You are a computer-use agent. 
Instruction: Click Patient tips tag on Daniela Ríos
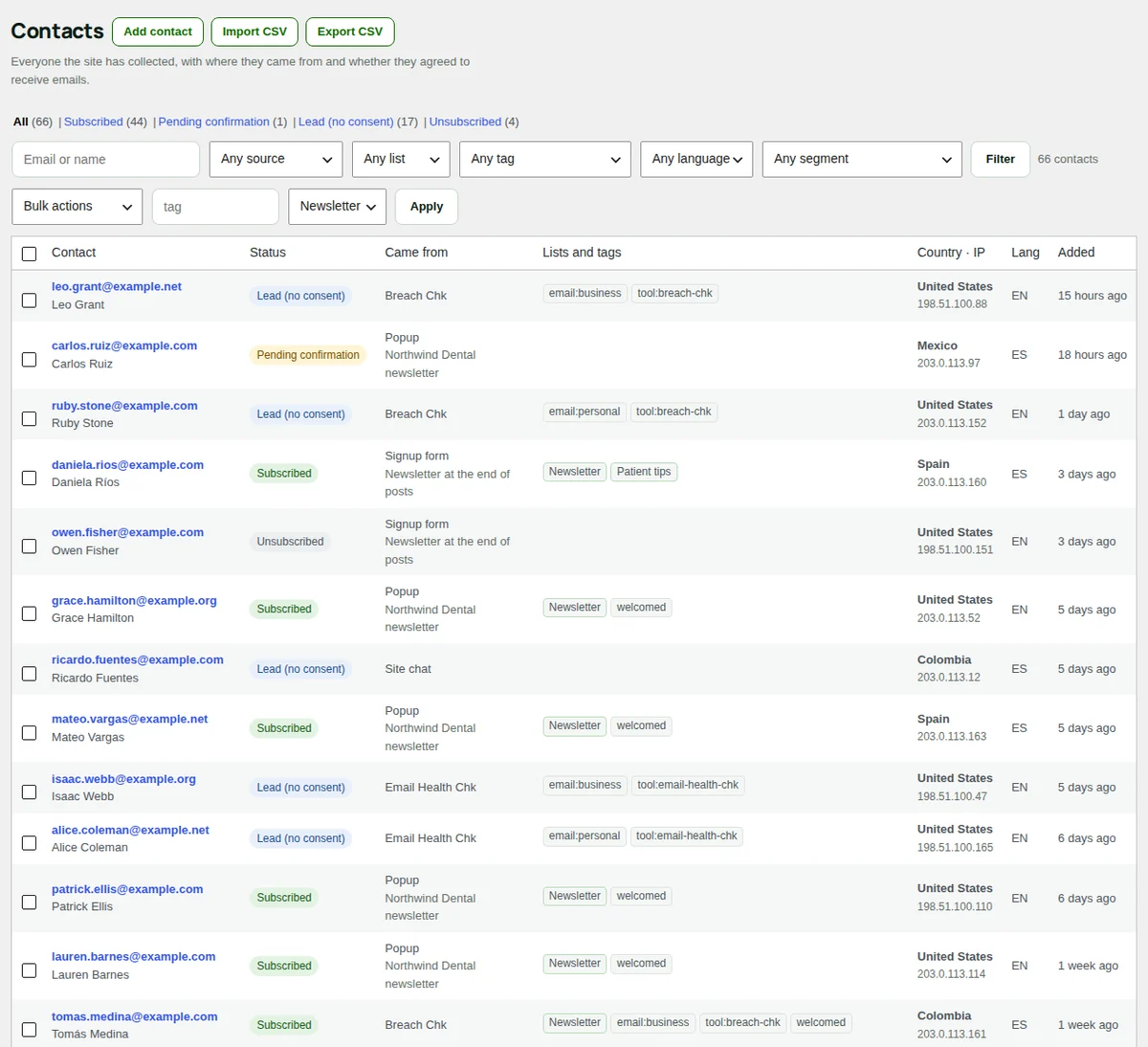point(644,472)
